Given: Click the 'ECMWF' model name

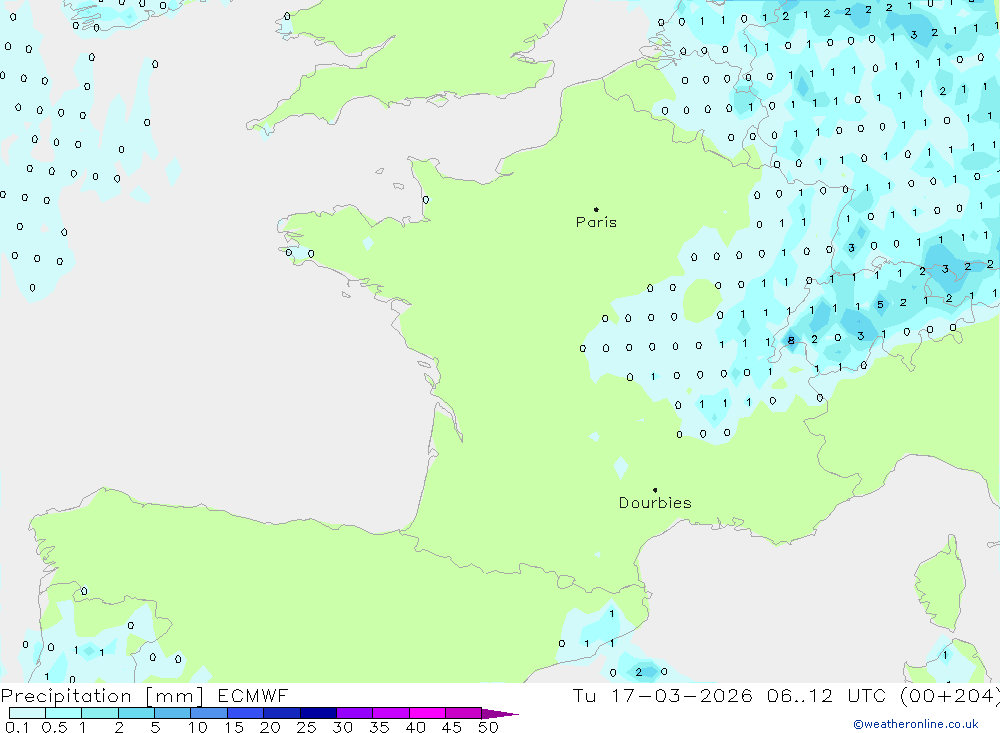Looking at the screenshot, I should click(x=253, y=695).
